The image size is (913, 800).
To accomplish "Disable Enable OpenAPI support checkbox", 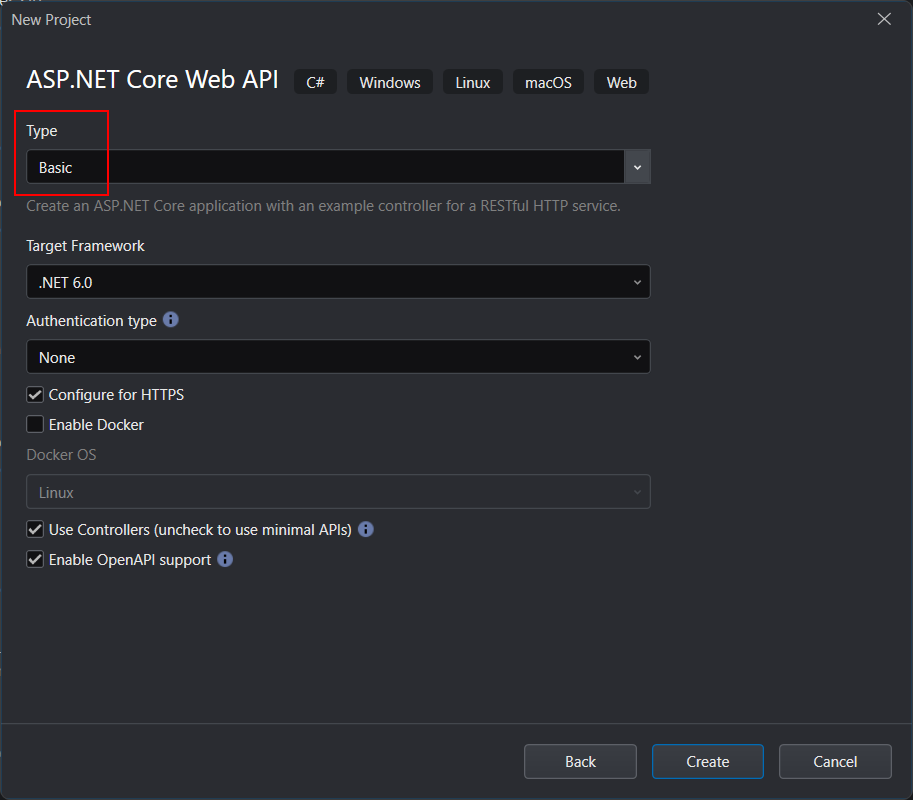I will pos(35,560).
